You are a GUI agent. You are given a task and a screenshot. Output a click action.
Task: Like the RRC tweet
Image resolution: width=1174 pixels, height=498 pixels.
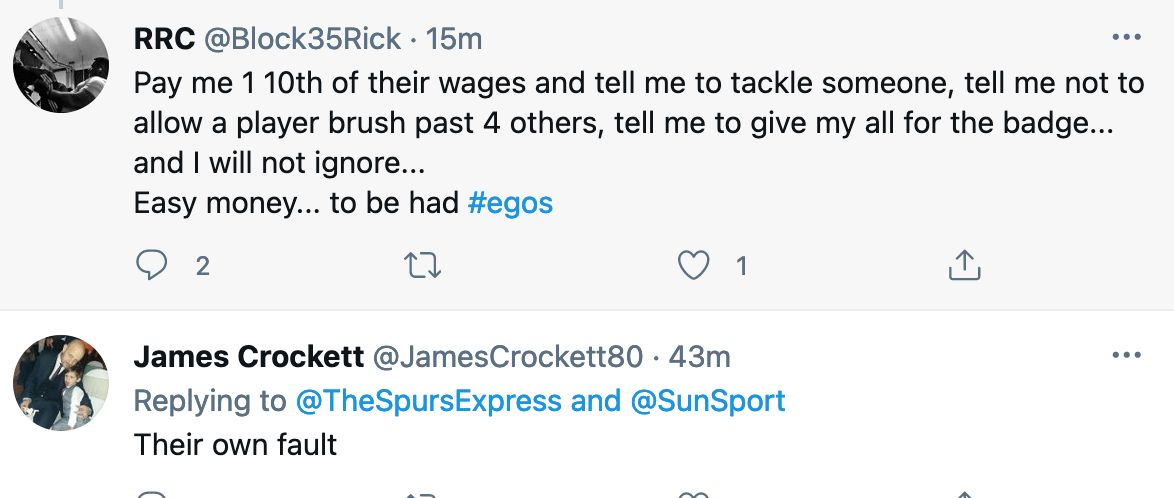tap(693, 265)
